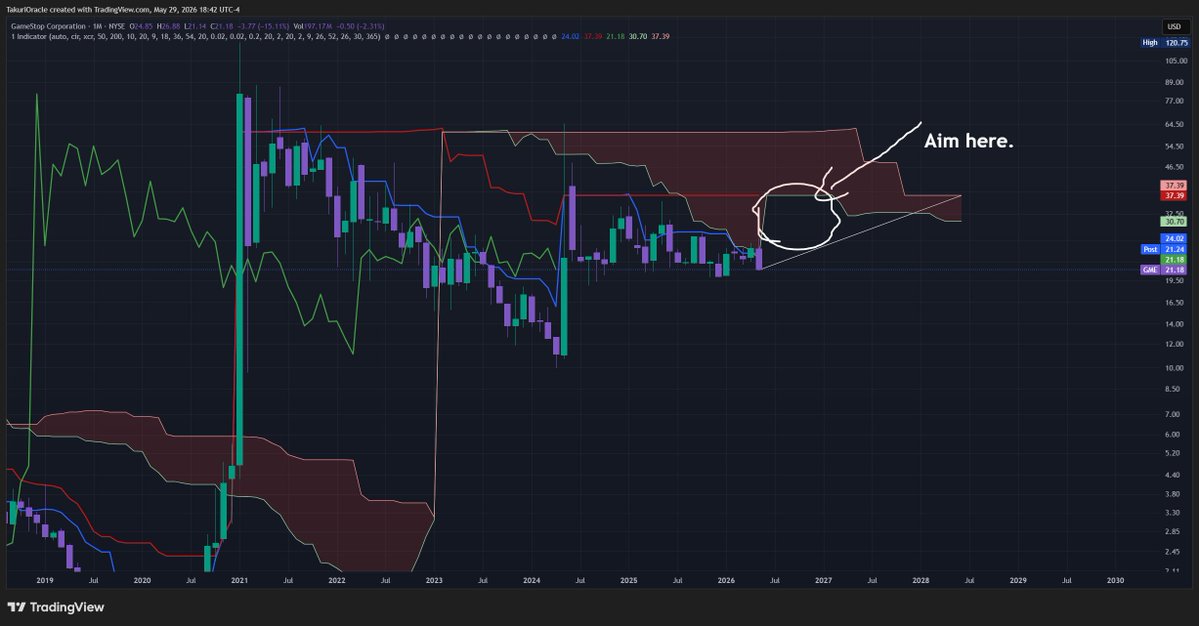Click 16.50 on the price scale

click(1175, 303)
